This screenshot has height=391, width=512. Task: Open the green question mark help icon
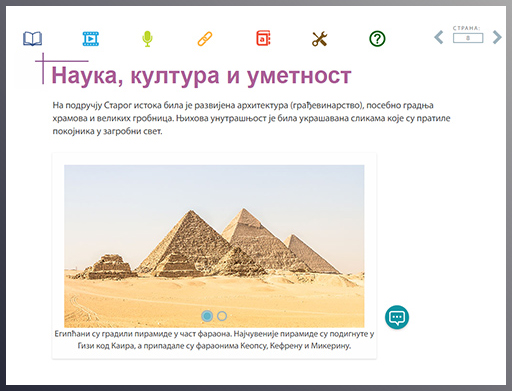(x=377, y=39)
